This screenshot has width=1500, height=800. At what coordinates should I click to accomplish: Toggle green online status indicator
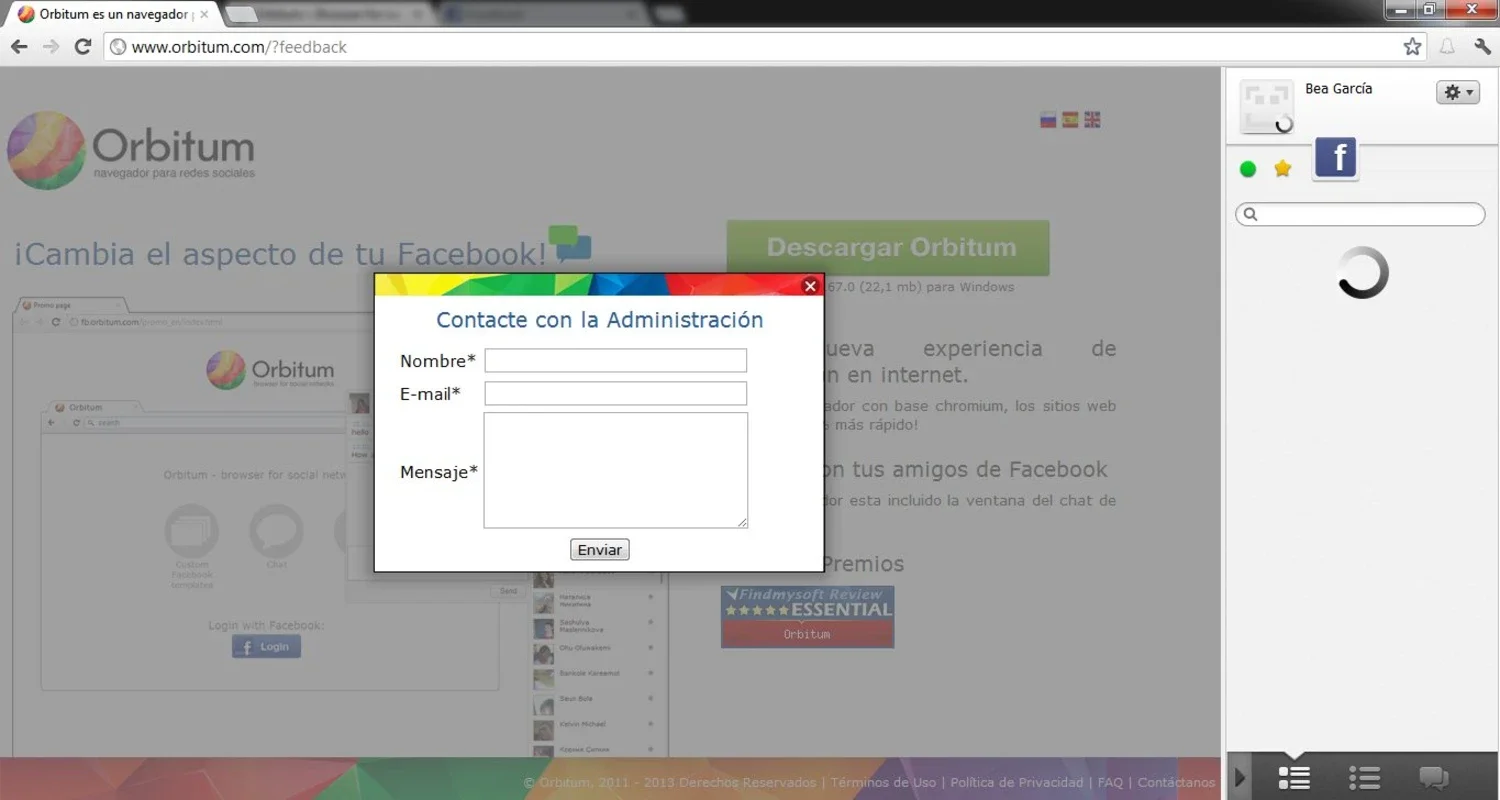[x=1247, y=169]
